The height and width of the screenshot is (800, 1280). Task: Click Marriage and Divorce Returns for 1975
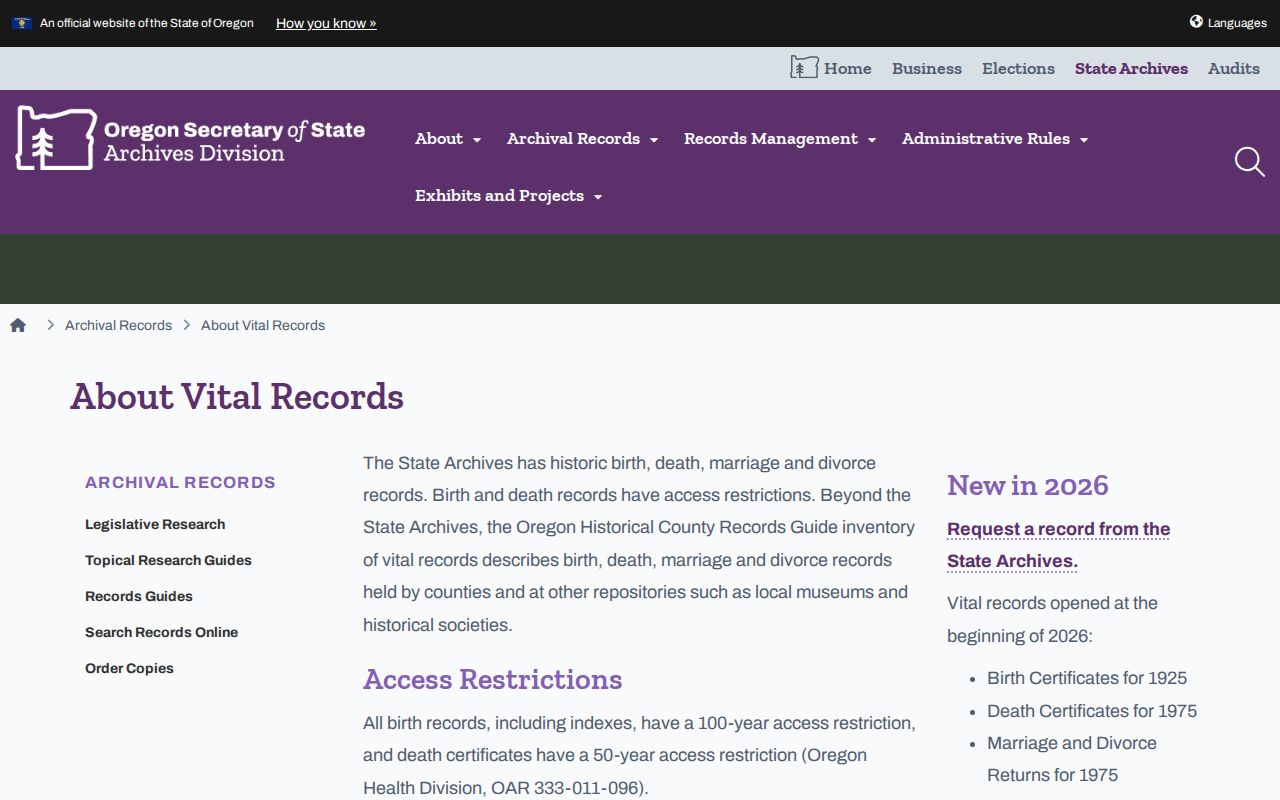point(1072,759)
